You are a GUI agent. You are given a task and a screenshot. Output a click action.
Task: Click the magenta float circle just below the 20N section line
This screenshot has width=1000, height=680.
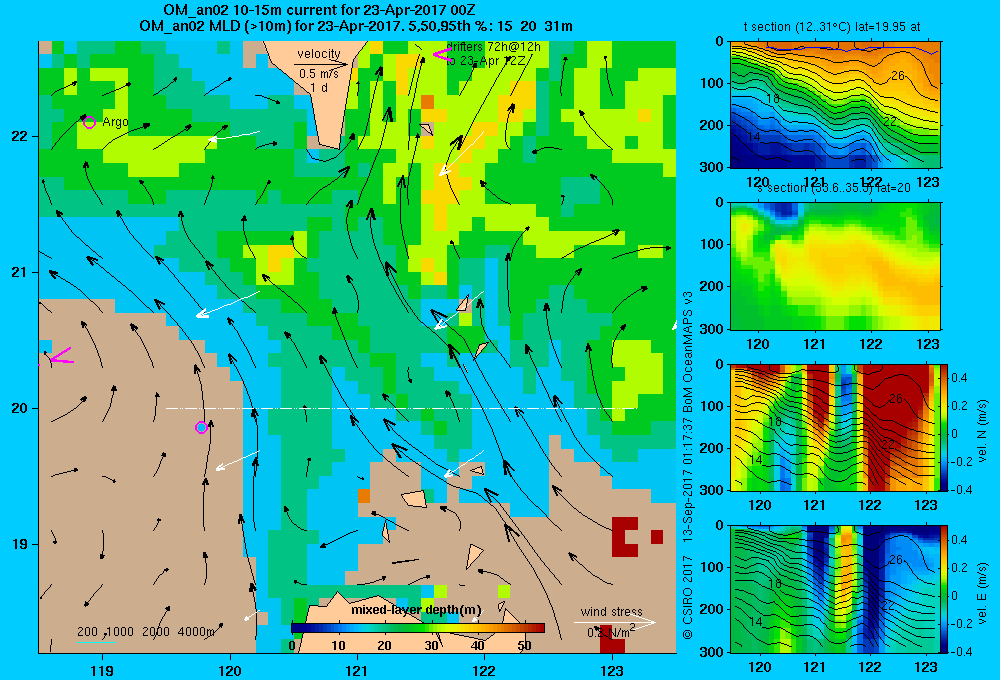(201, 427)
